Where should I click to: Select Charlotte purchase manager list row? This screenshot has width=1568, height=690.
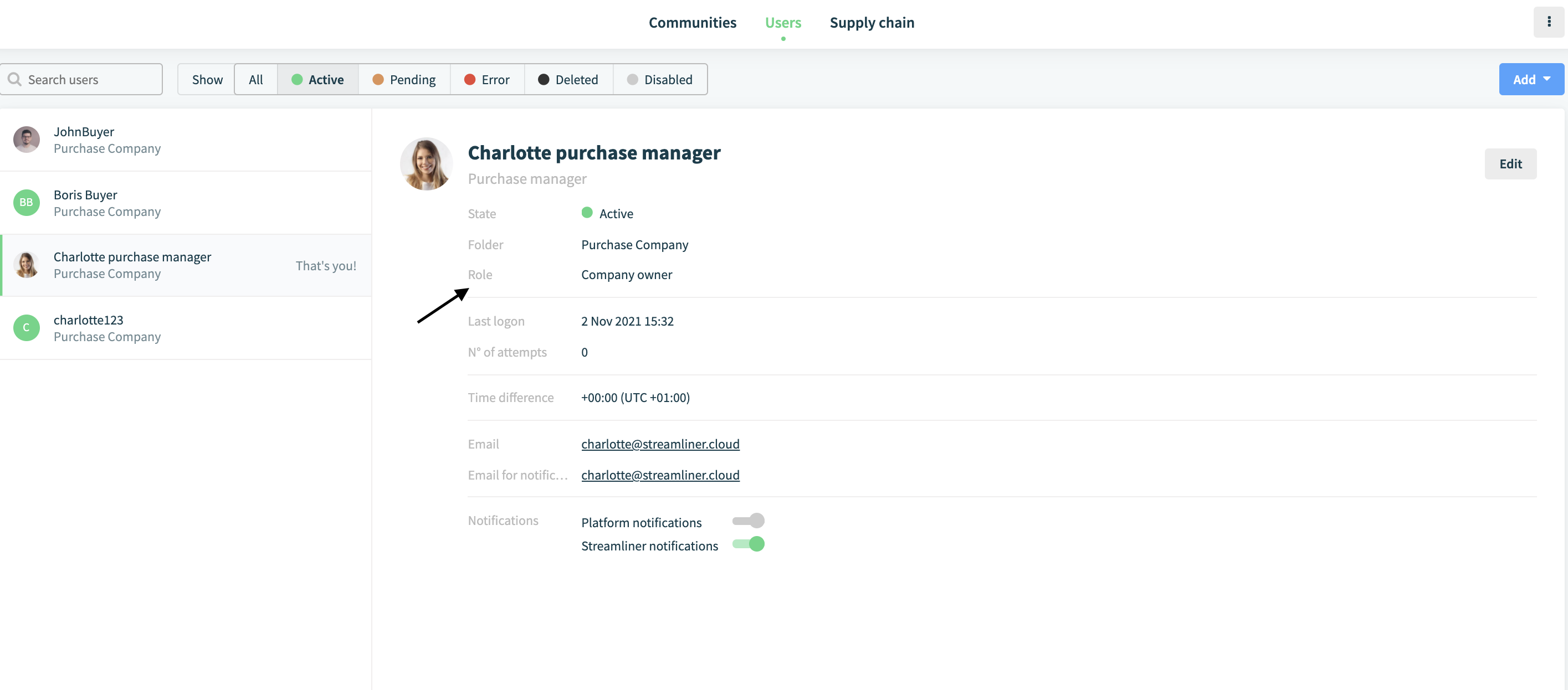[x=186, y=265]
